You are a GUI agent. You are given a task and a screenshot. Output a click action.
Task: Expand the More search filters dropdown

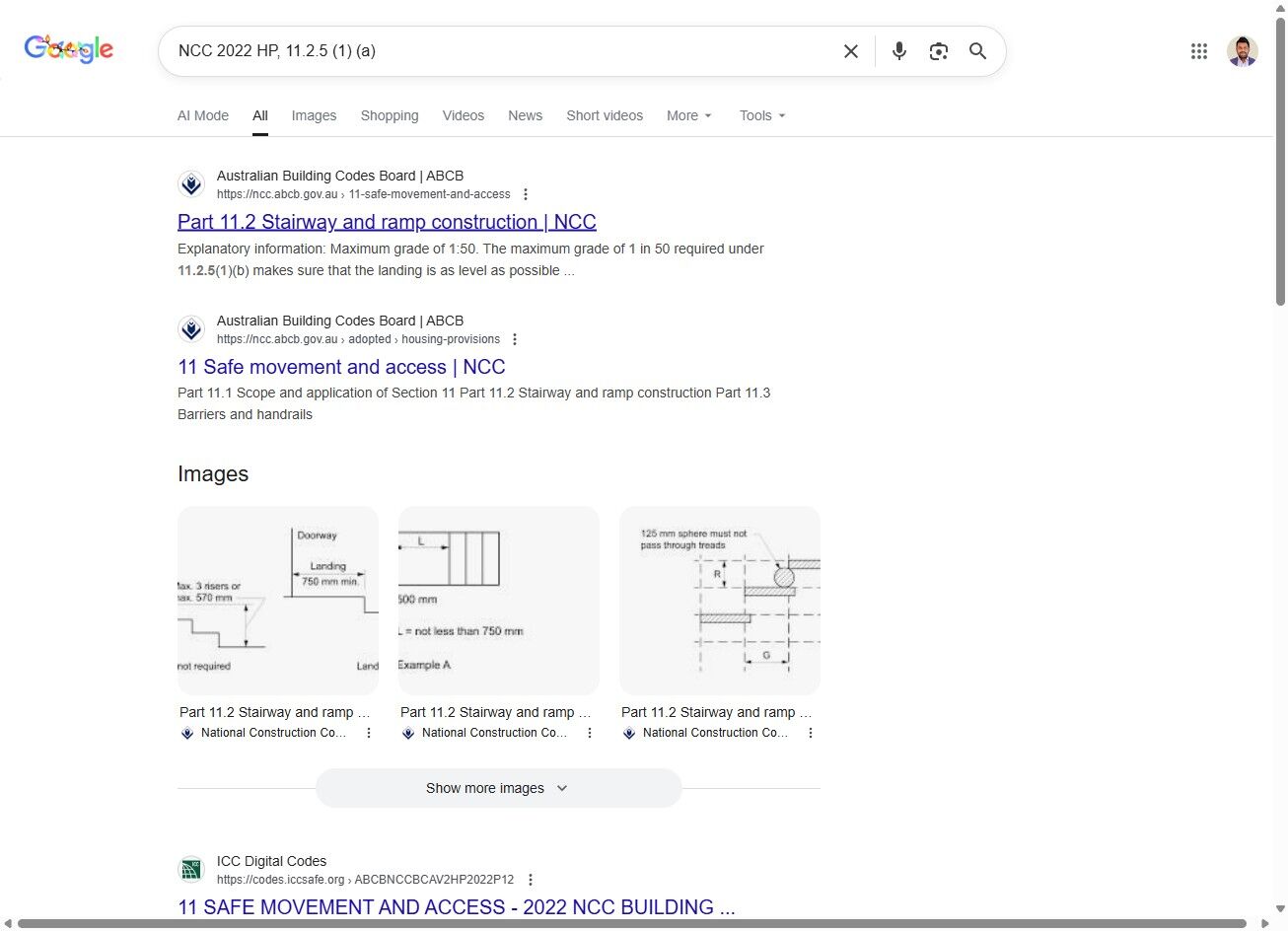click(x=689, y=115)
